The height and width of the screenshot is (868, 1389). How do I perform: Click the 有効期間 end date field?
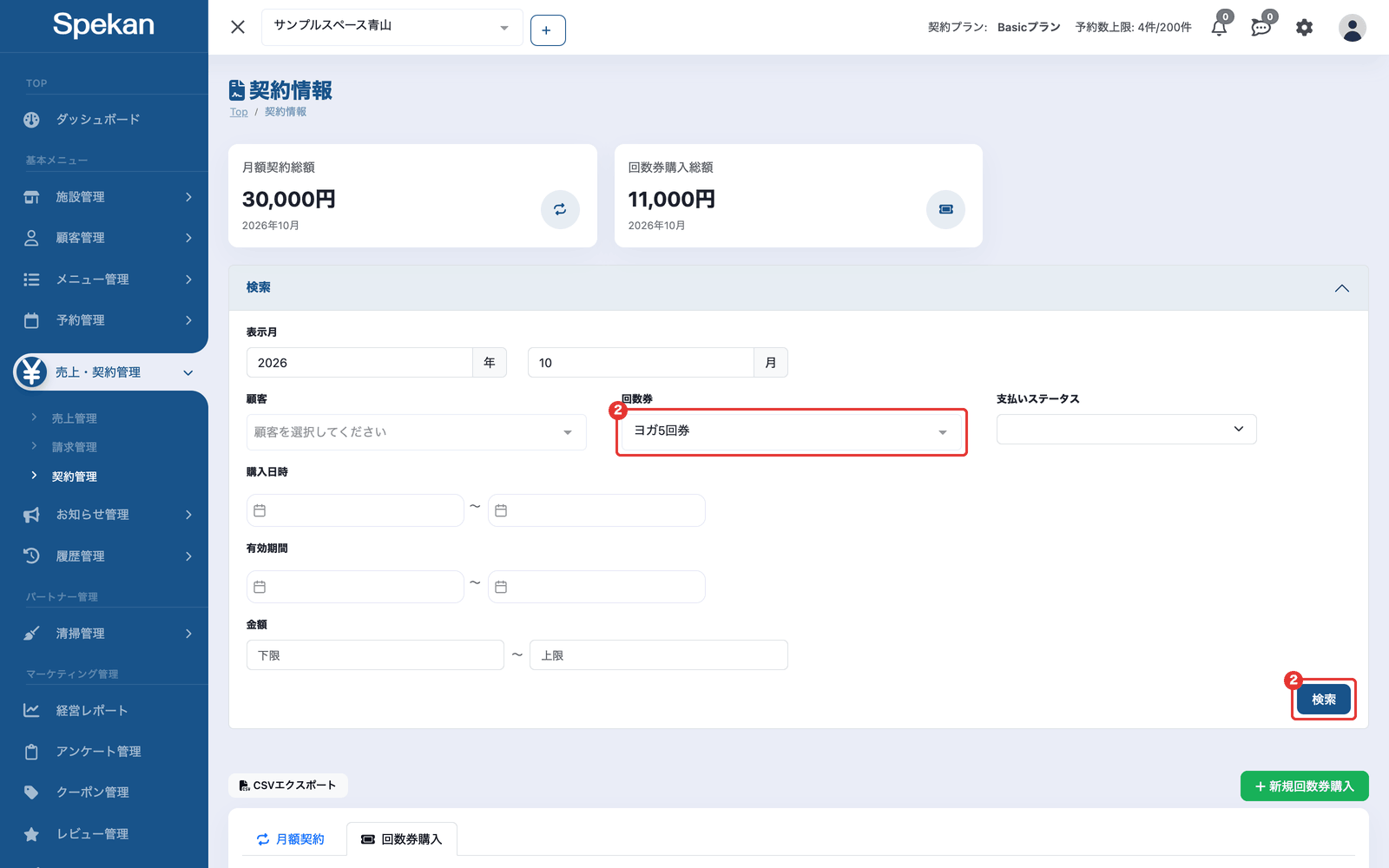coord(596,587)
